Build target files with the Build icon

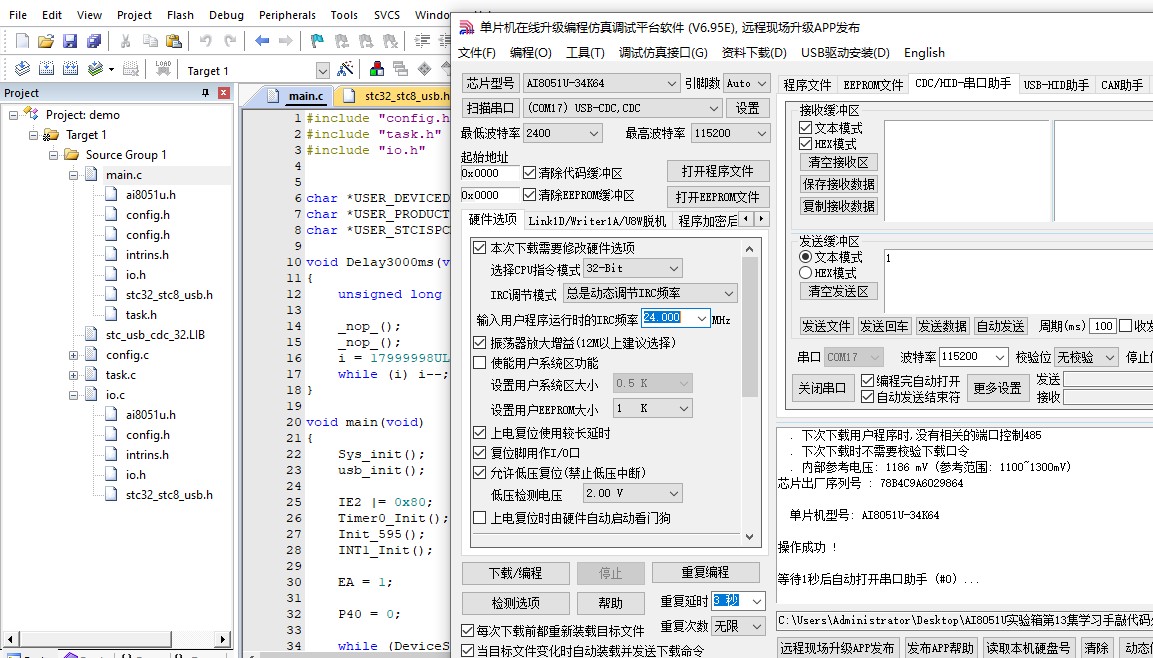pos(46,69)
